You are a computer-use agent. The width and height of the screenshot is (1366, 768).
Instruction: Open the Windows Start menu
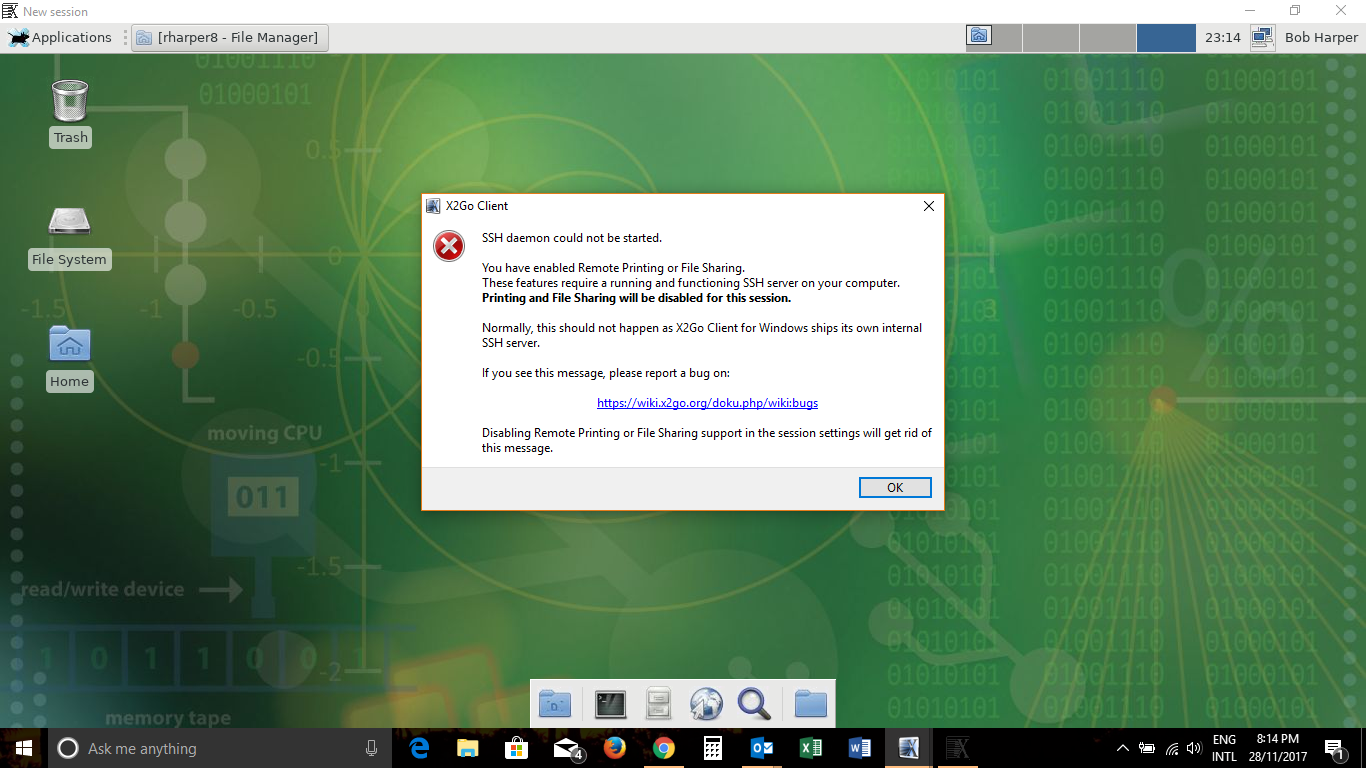pyautogui.click(x=23, y=748)
